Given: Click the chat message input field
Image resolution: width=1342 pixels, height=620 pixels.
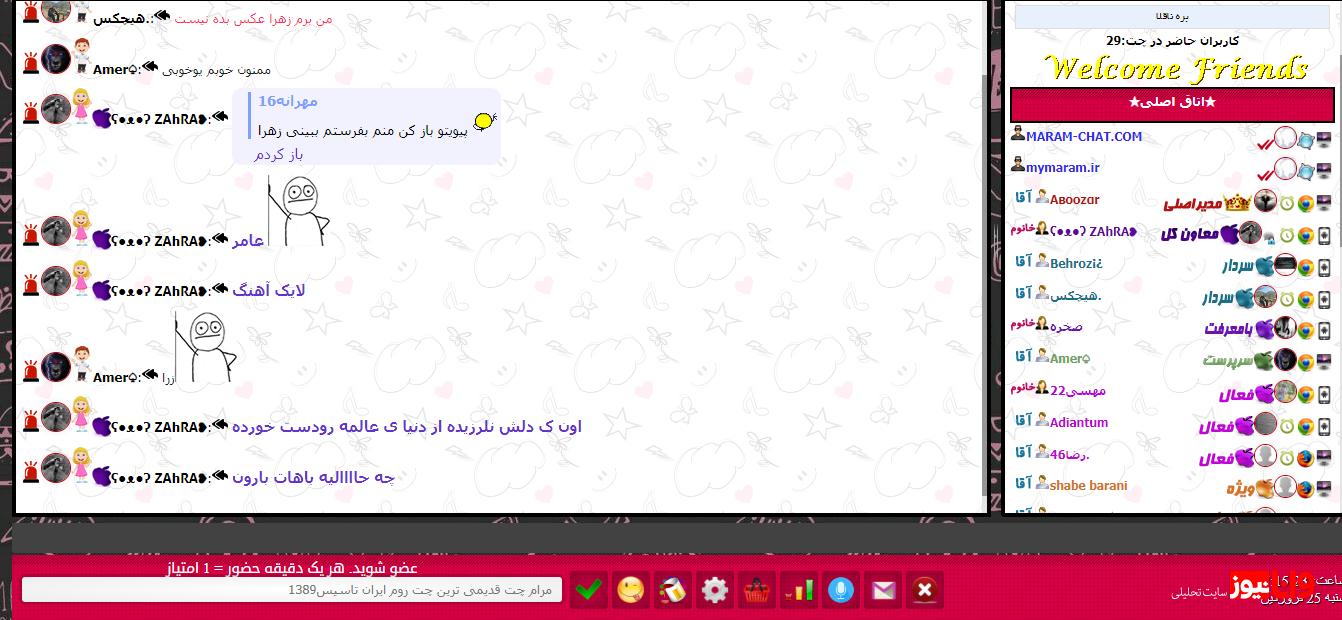Looking at the screenshot, I should click(x=290, y=590).
